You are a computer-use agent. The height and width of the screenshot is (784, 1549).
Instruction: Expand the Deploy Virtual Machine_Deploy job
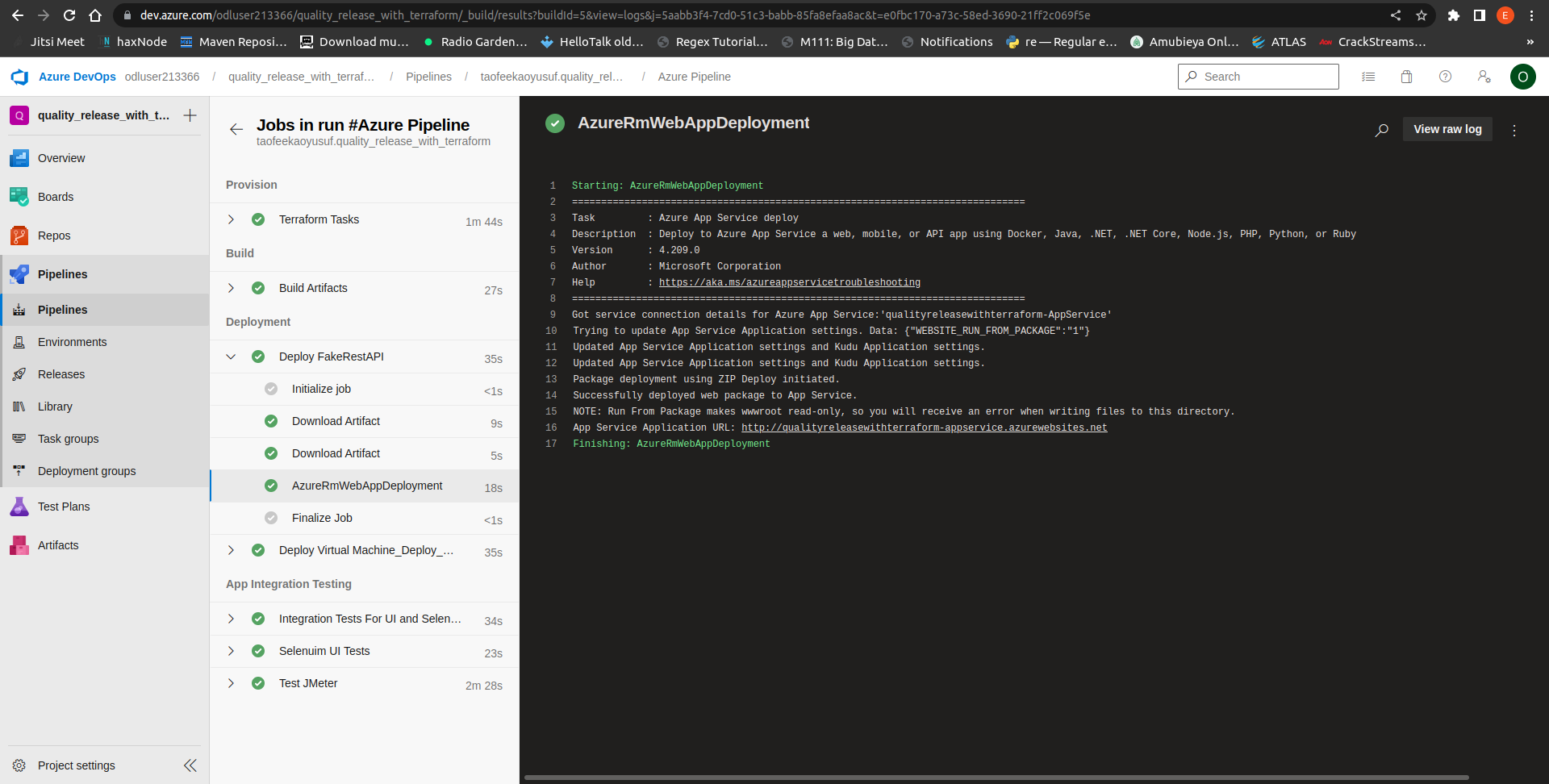[231, 550]
